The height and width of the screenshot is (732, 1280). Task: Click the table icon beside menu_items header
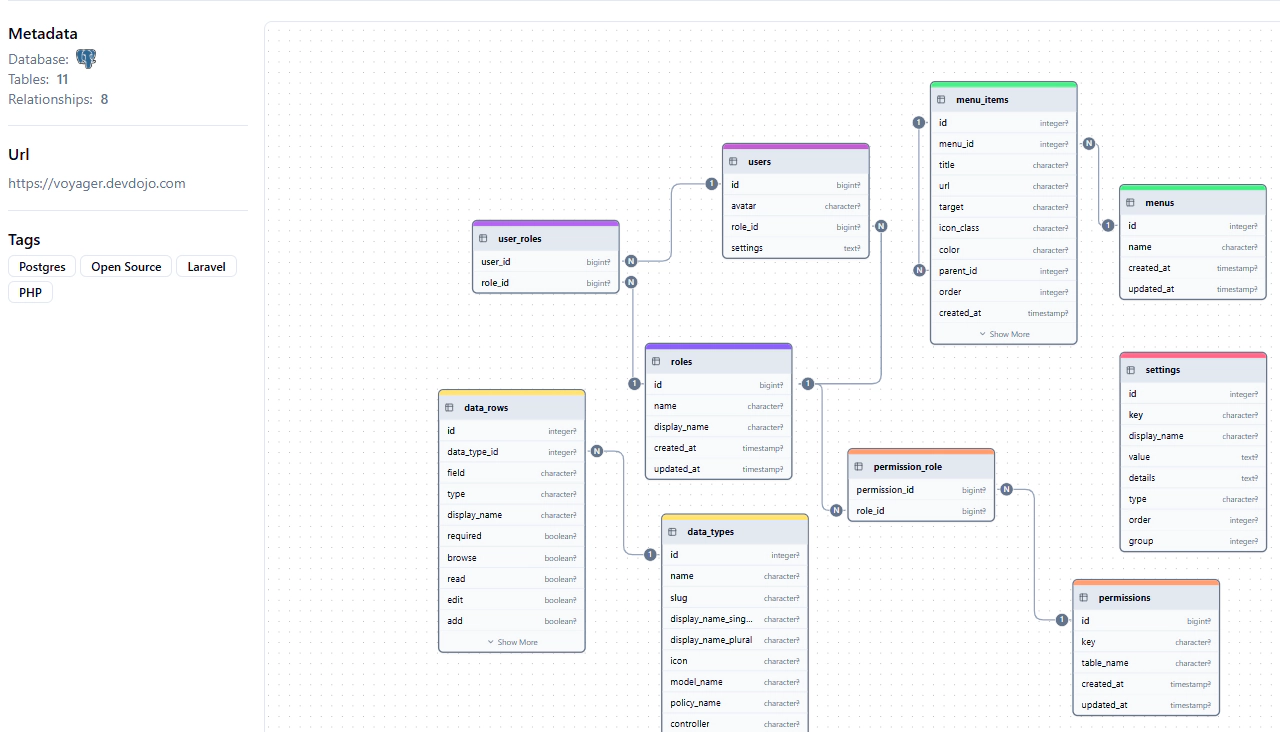[x=941, y=100]
